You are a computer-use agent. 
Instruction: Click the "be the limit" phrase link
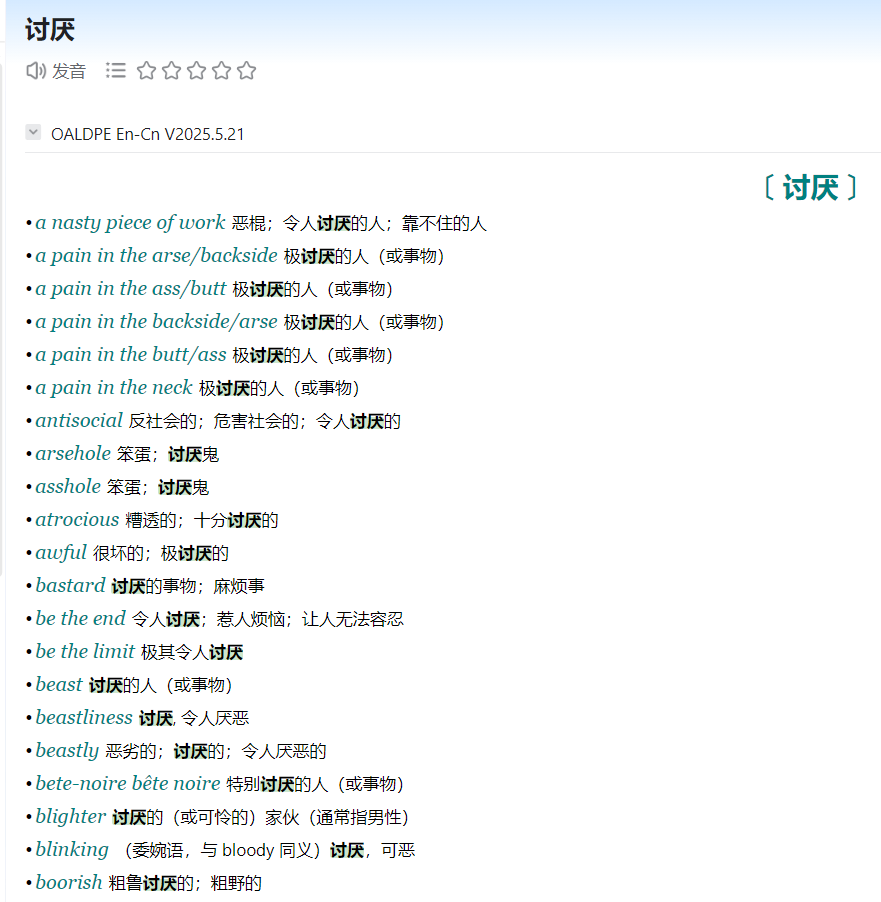pos(85,652)
